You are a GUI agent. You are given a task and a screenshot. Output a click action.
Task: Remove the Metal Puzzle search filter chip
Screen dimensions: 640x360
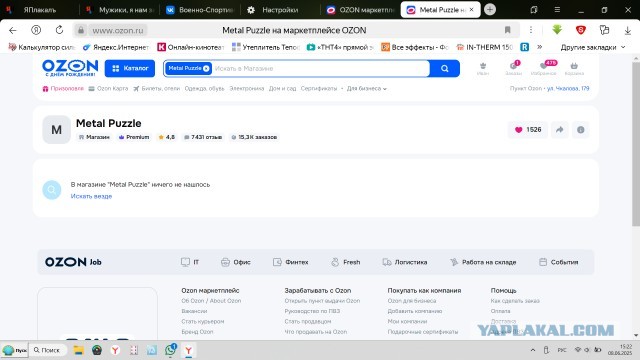[206, 69]
